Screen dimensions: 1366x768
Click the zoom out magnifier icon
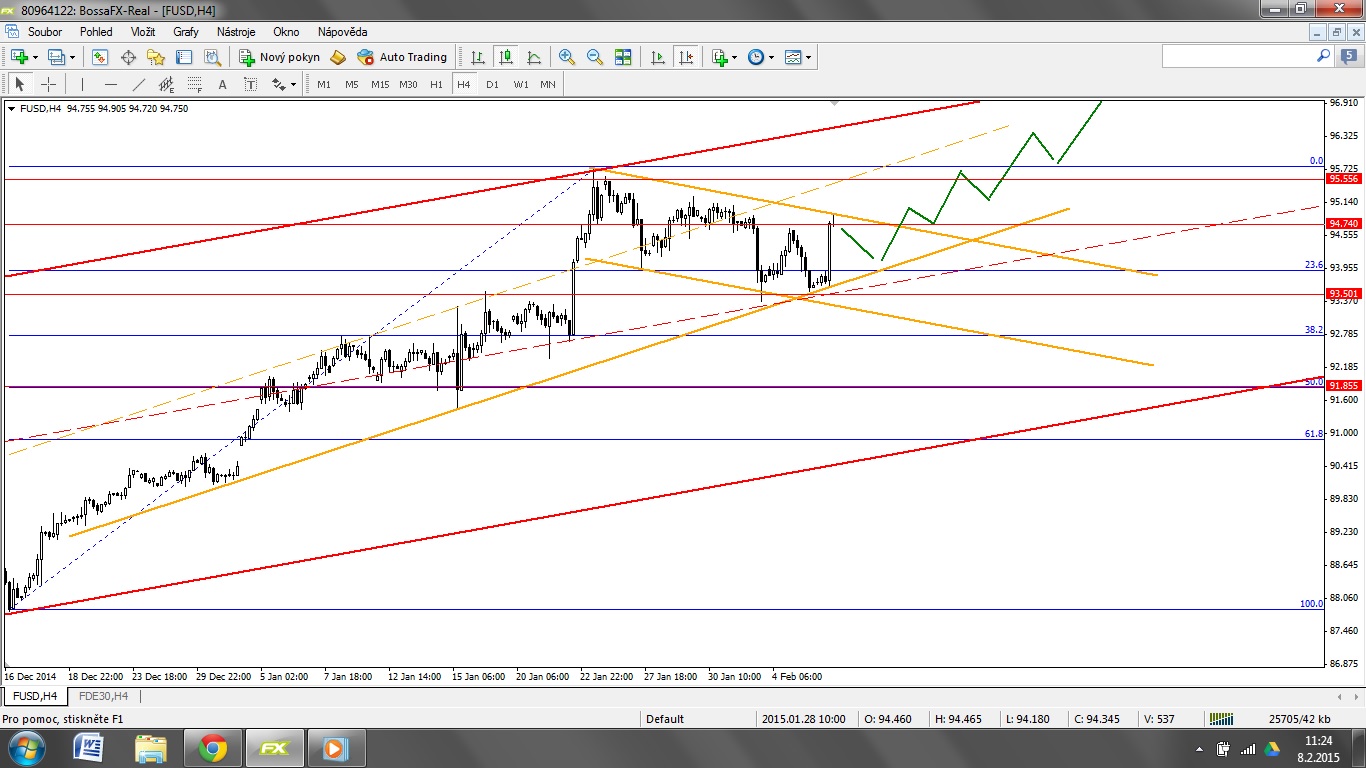(595, 57)
